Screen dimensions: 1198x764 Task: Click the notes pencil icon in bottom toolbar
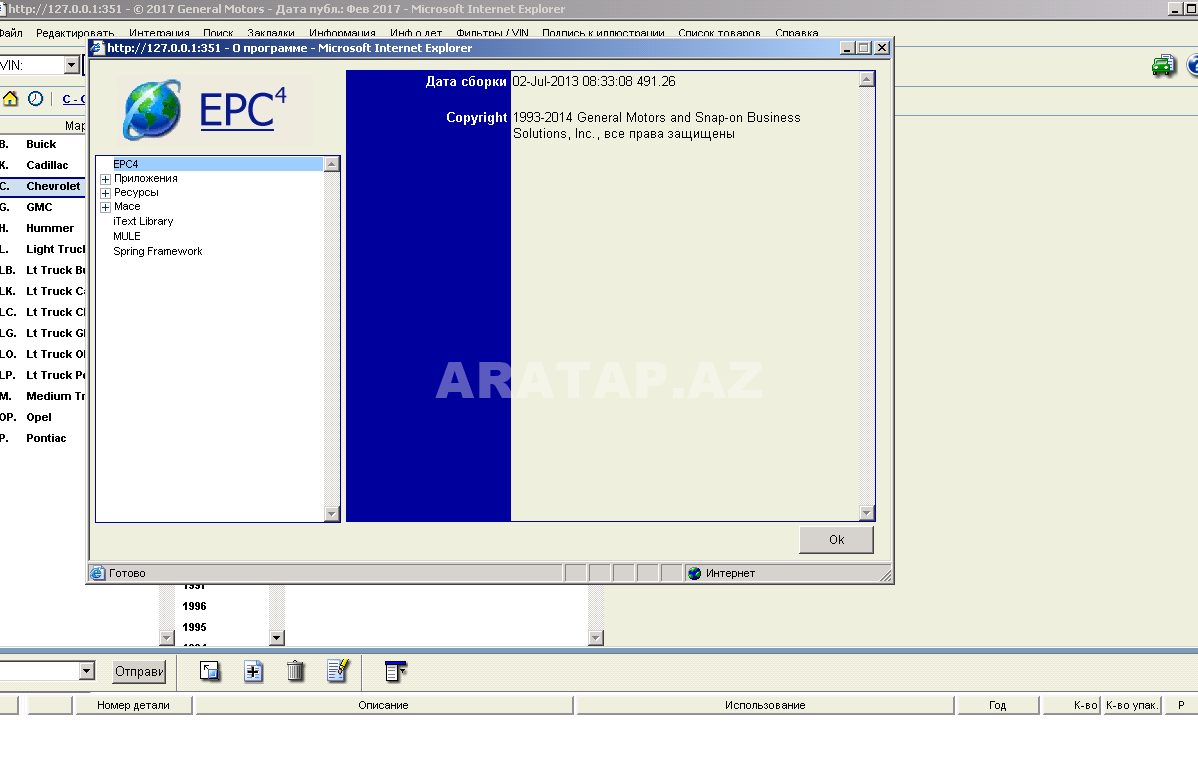338,670
